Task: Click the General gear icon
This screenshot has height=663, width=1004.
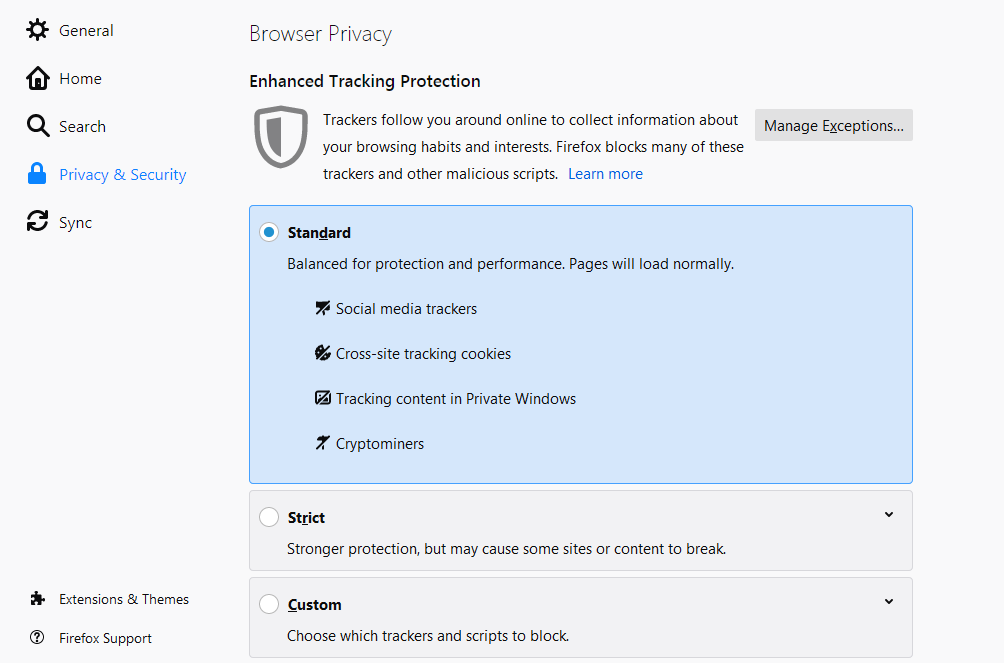Action: [x=37, y=30]
